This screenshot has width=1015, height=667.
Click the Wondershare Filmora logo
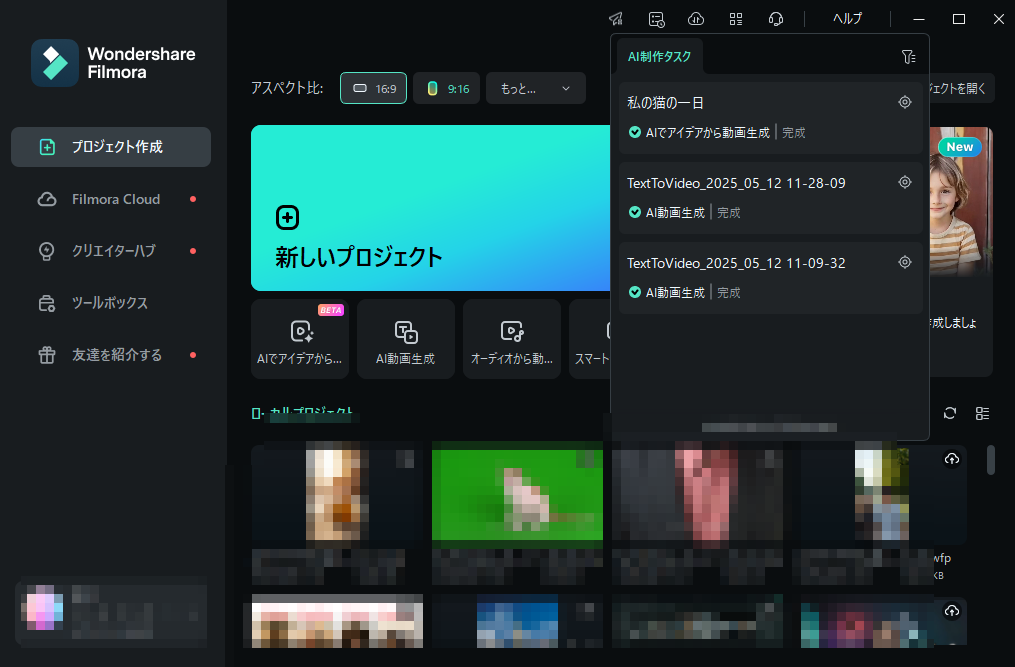tap(113, 63)
